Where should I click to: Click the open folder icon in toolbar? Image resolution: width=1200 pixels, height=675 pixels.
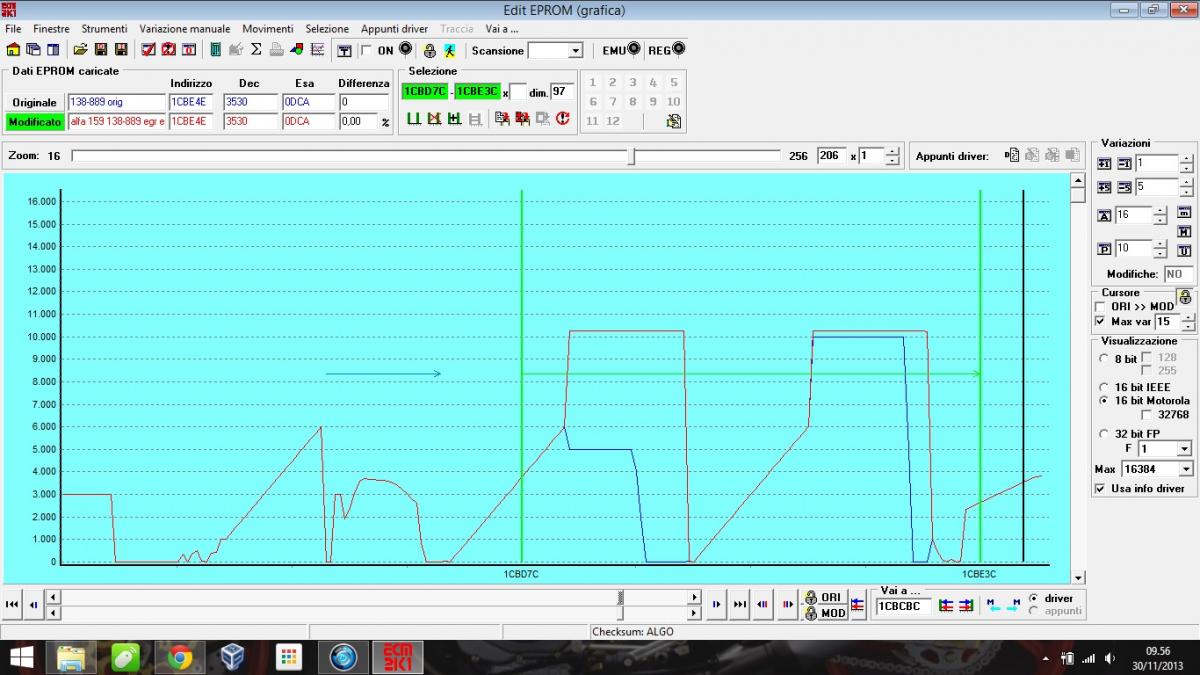pos(80,50)
